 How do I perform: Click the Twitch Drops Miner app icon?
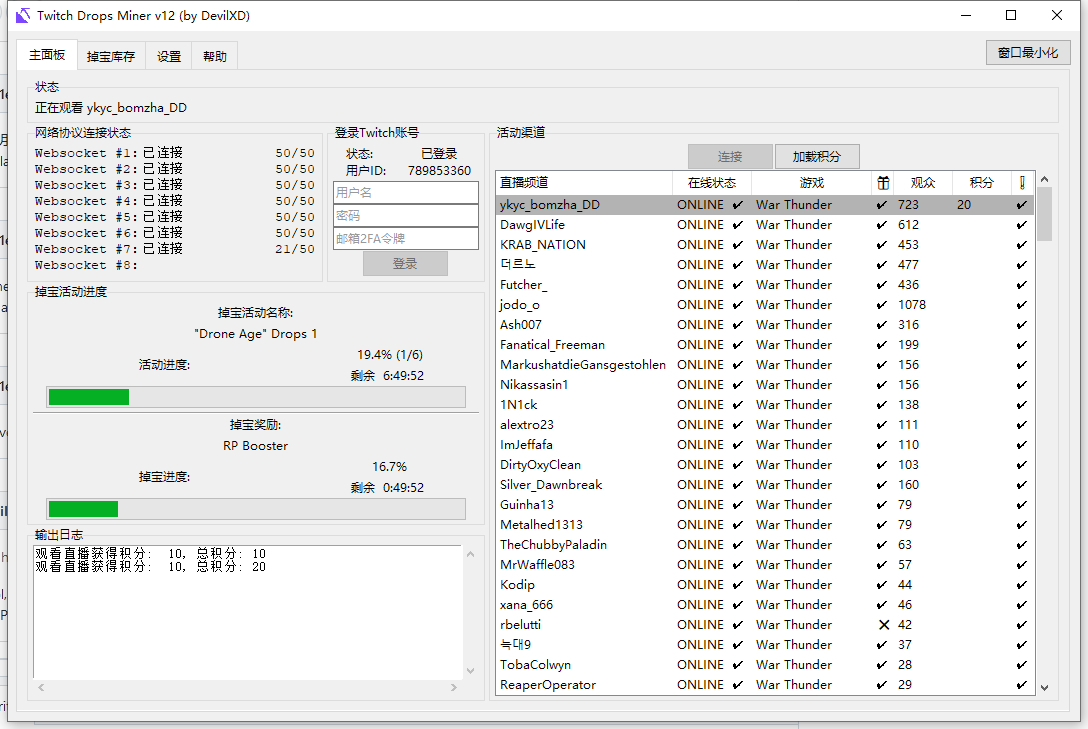tap(23, 15)
